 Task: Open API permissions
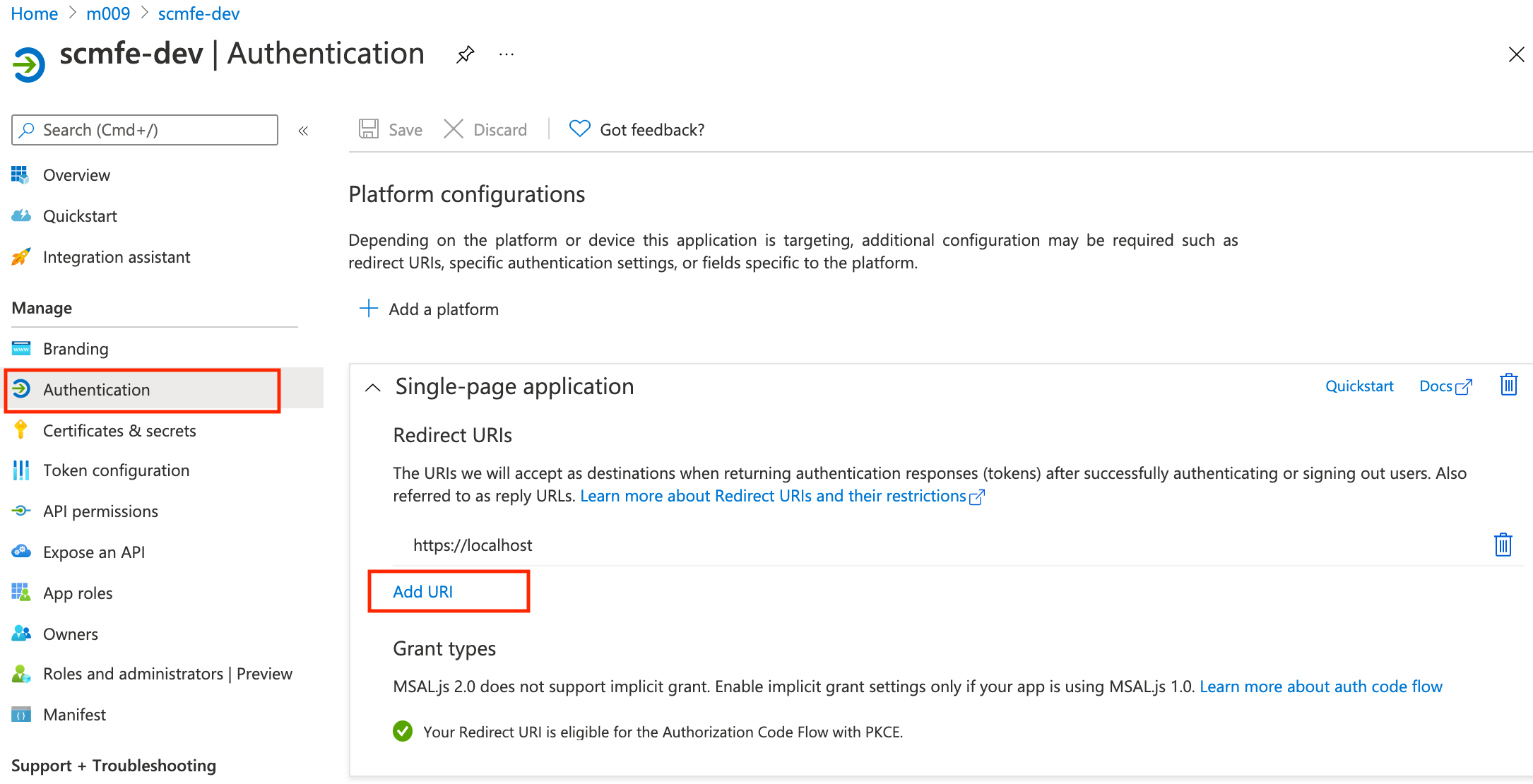pos(100,511)
